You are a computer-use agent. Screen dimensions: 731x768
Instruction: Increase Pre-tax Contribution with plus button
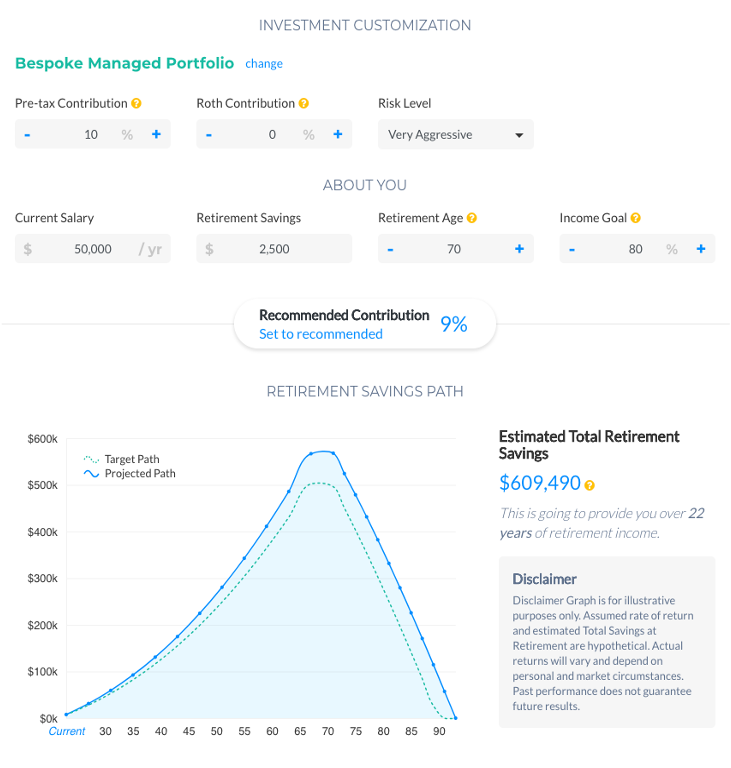pyautogui.click(x=156, y=134)
